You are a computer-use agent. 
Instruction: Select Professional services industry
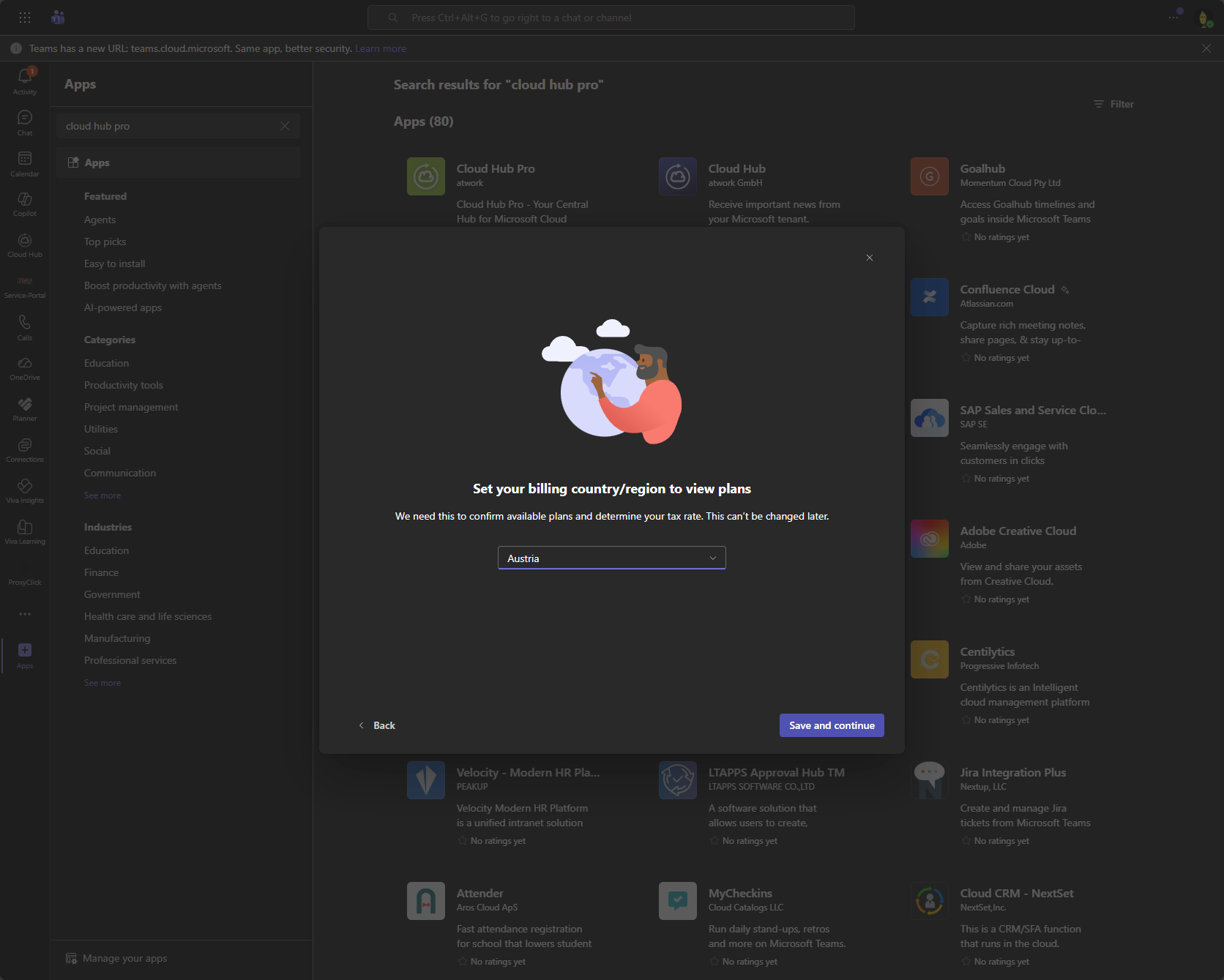(x=130, y=660)
